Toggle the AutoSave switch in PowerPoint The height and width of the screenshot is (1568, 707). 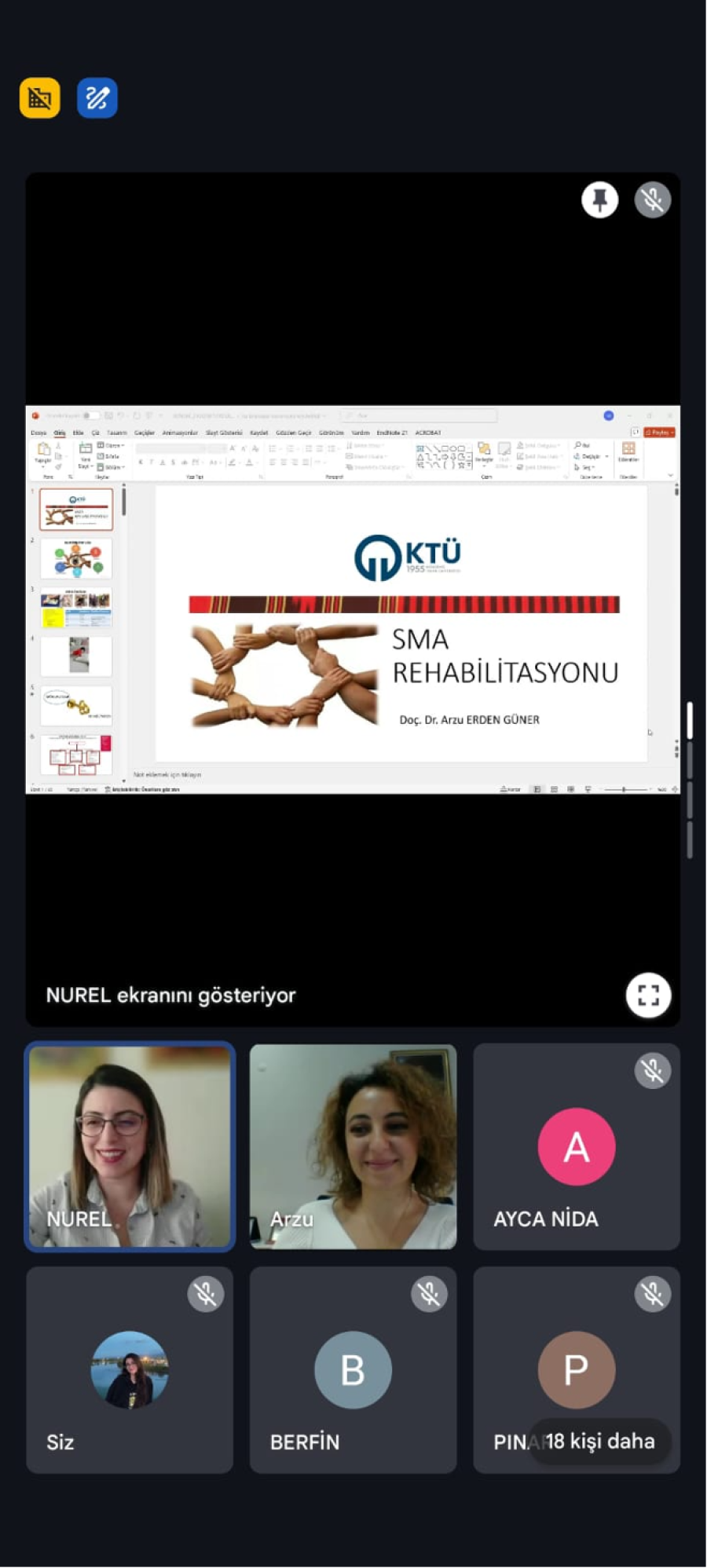[x=91, y=415]
